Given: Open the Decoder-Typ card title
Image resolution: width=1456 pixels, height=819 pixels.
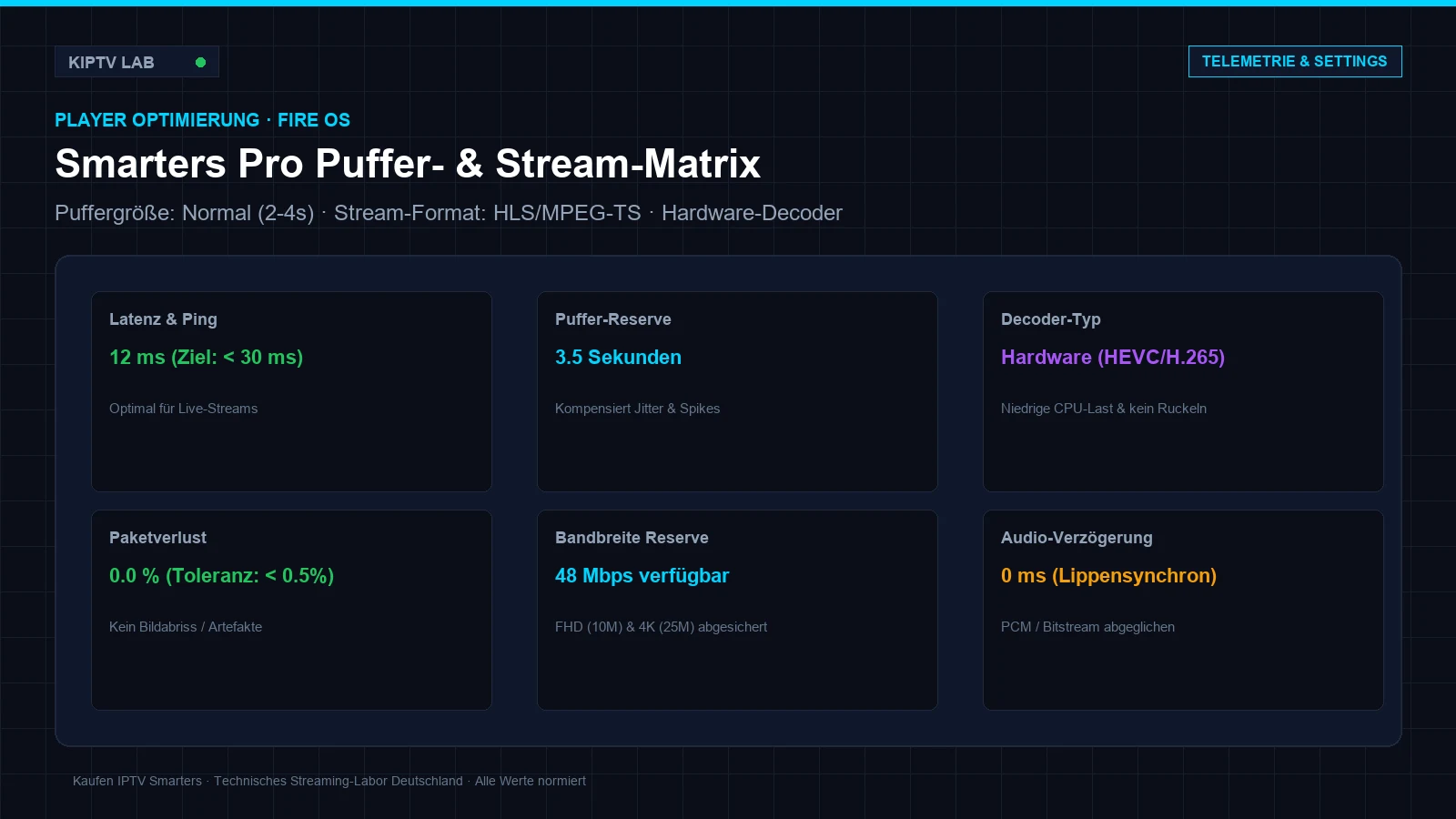Looking at the screenshot, I should coord(1051,319).
